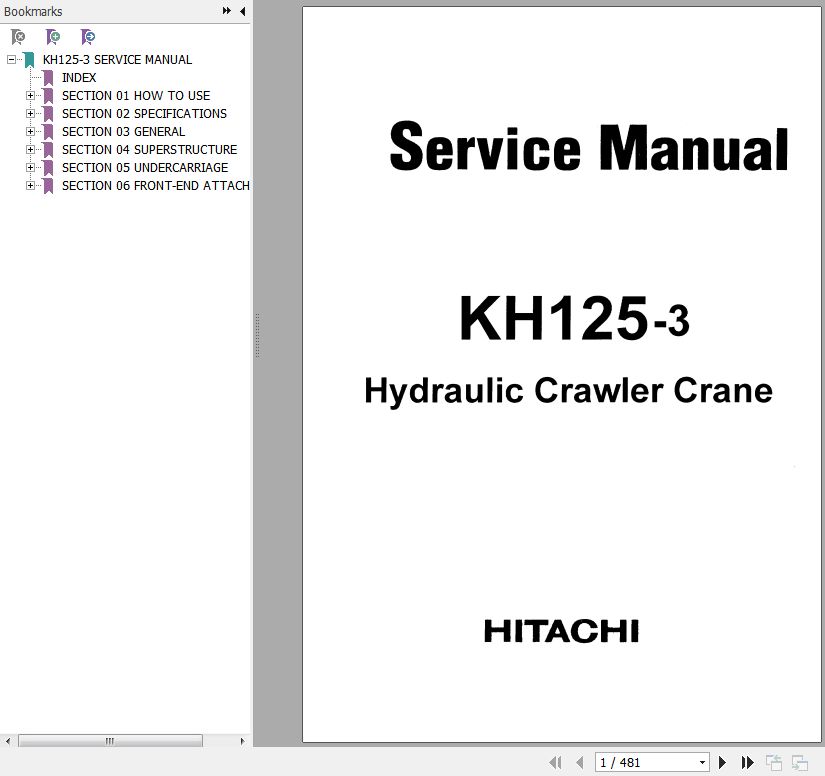Open SECTION 03 GENERAL bookmark

pos(123,132)
